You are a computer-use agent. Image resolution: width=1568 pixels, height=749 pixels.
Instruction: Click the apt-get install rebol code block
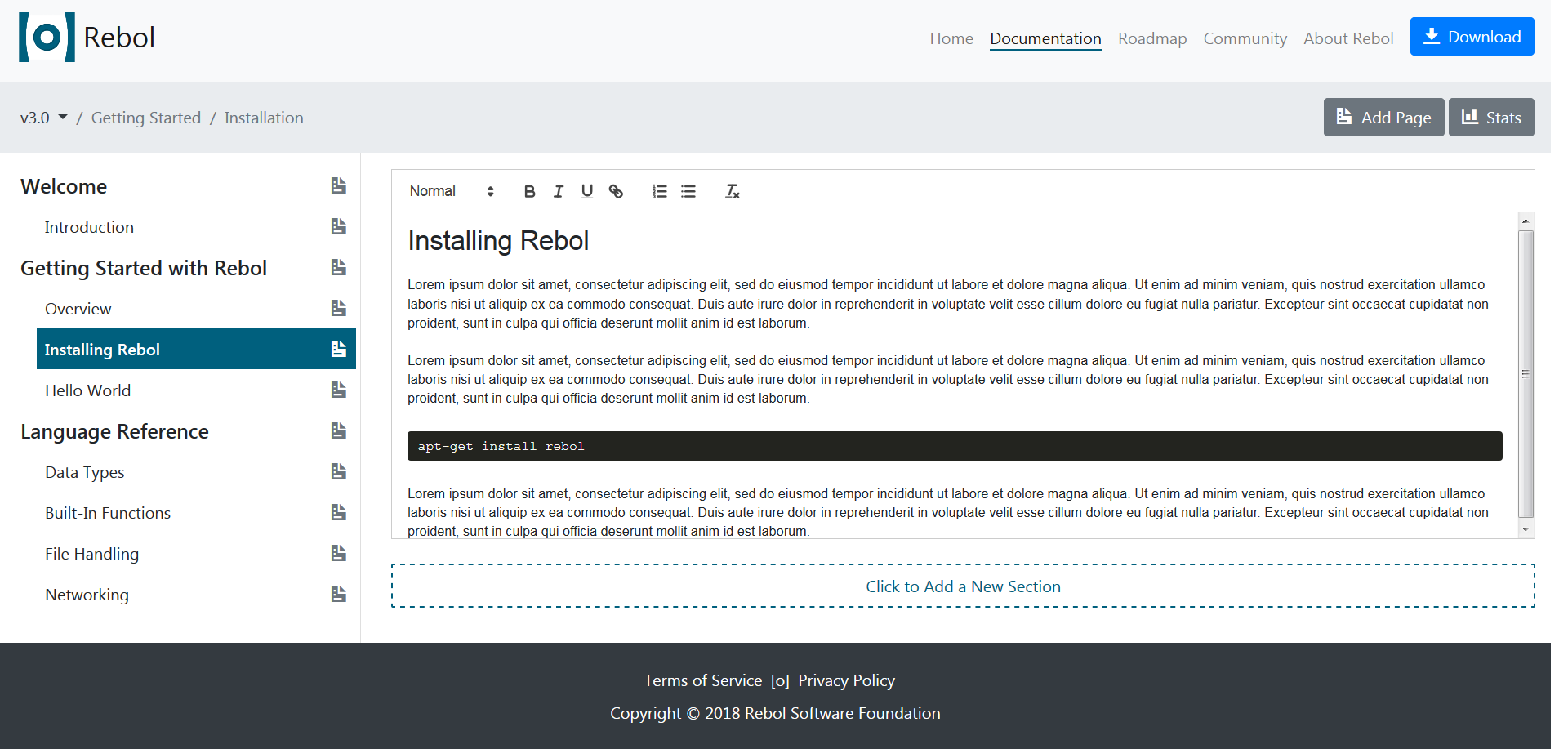(x=955, y=446)
